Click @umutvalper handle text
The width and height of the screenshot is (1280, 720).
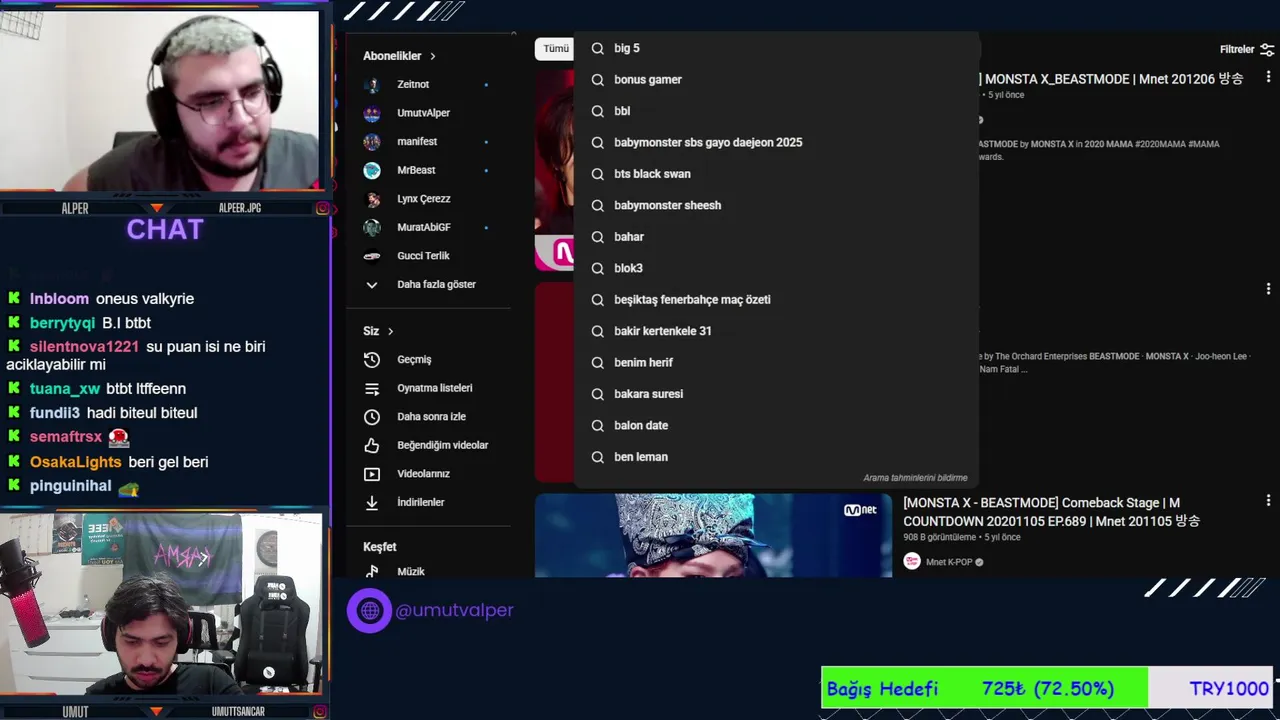pyautogui.click(x=454, y=610)
